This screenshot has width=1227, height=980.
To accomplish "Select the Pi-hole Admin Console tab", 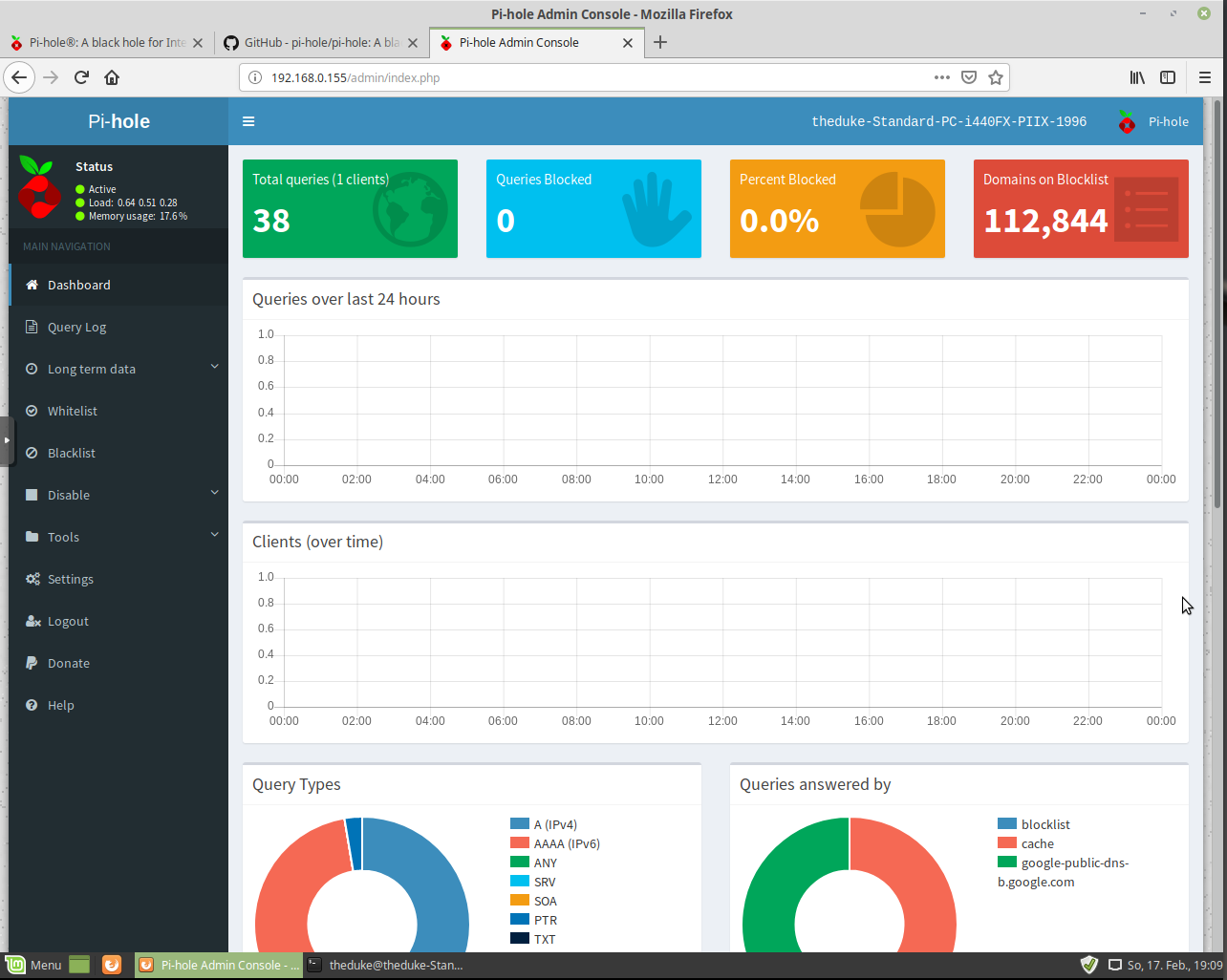I will tap(537, 42).
